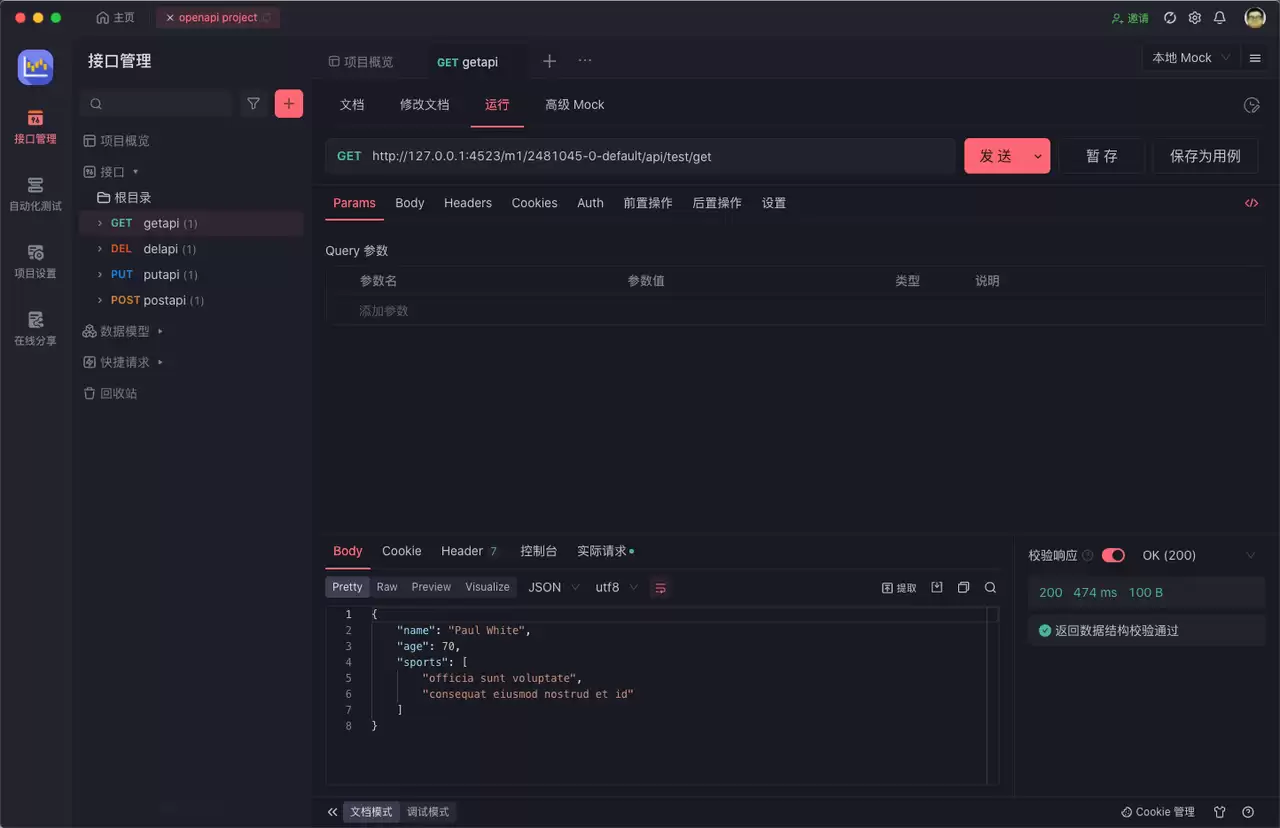Open 在线分享 in the sidebar
Viewport: 1280px width, 828px height.
(35, 328)
